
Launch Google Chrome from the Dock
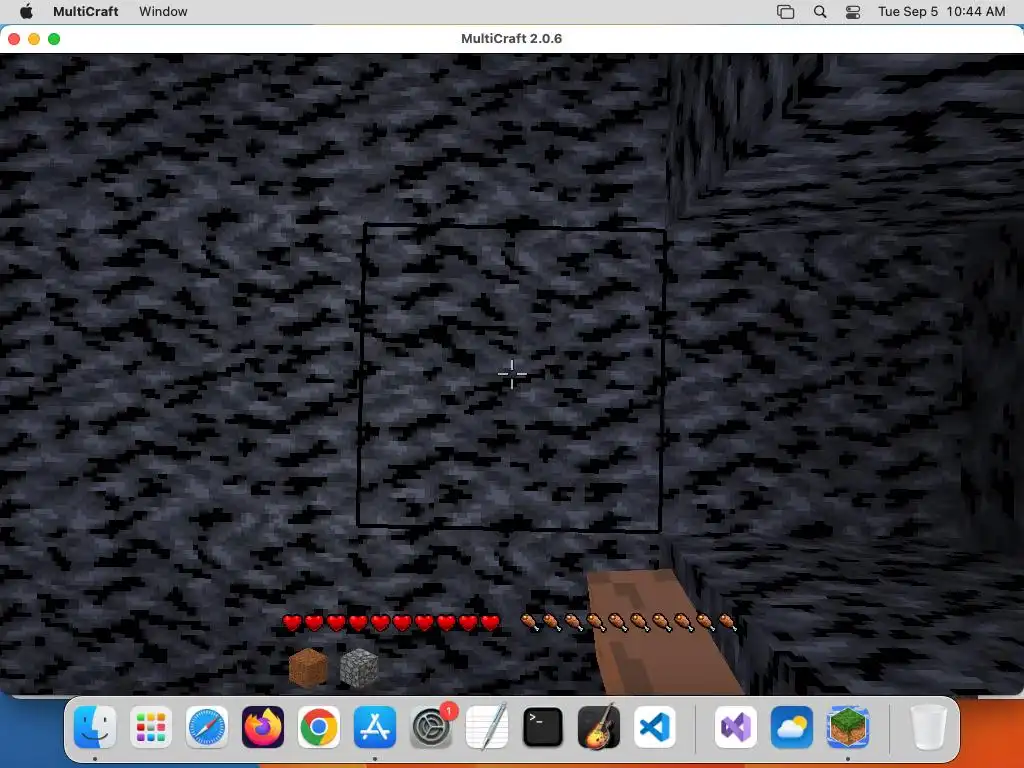[x=319, y=727]
